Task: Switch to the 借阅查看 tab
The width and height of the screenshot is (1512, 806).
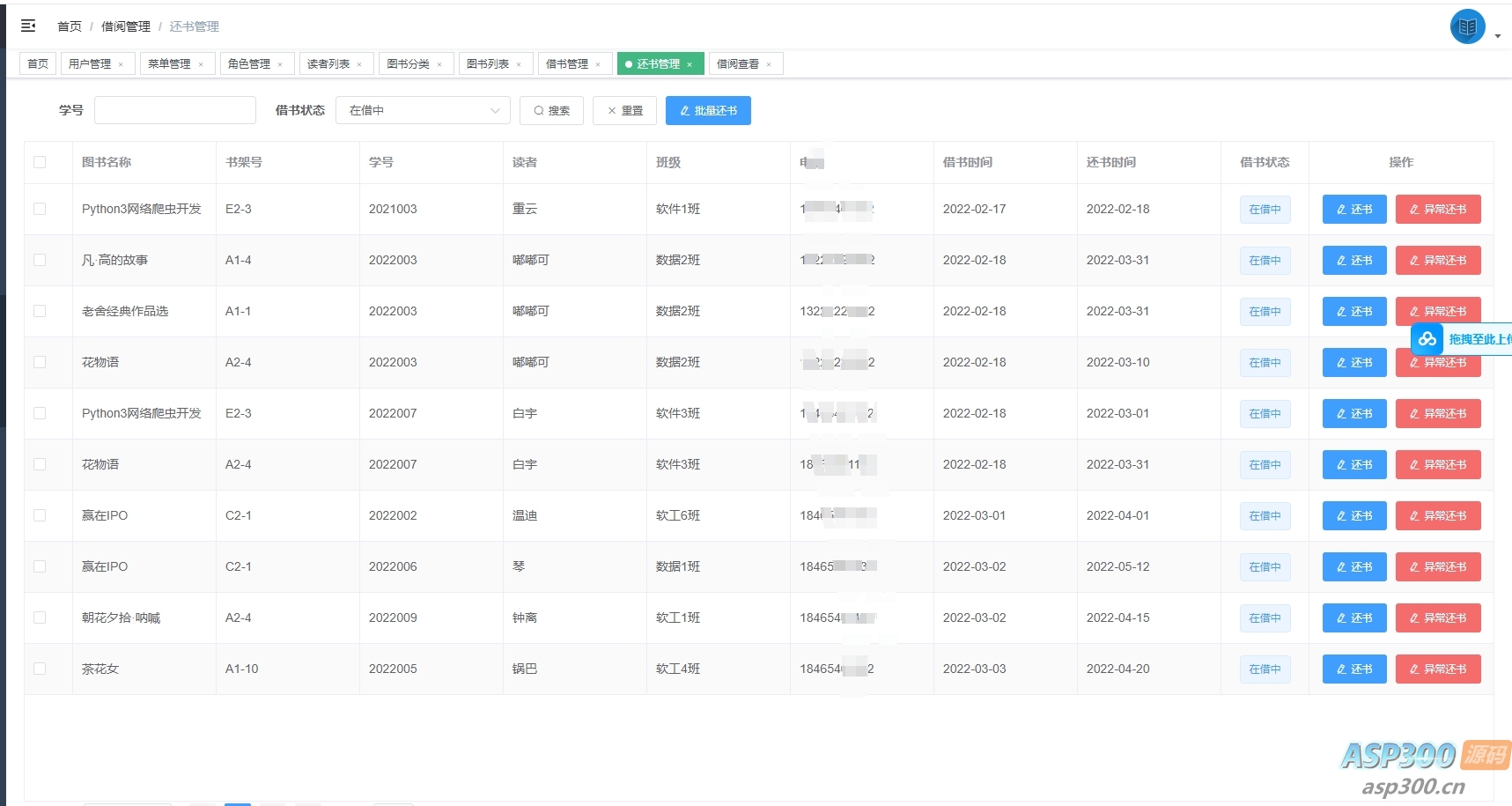Action: pos(740,63)
